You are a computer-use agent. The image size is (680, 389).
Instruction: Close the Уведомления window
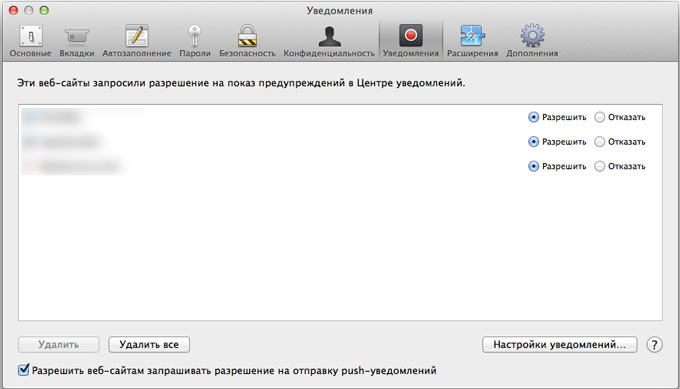click(13, 10)
